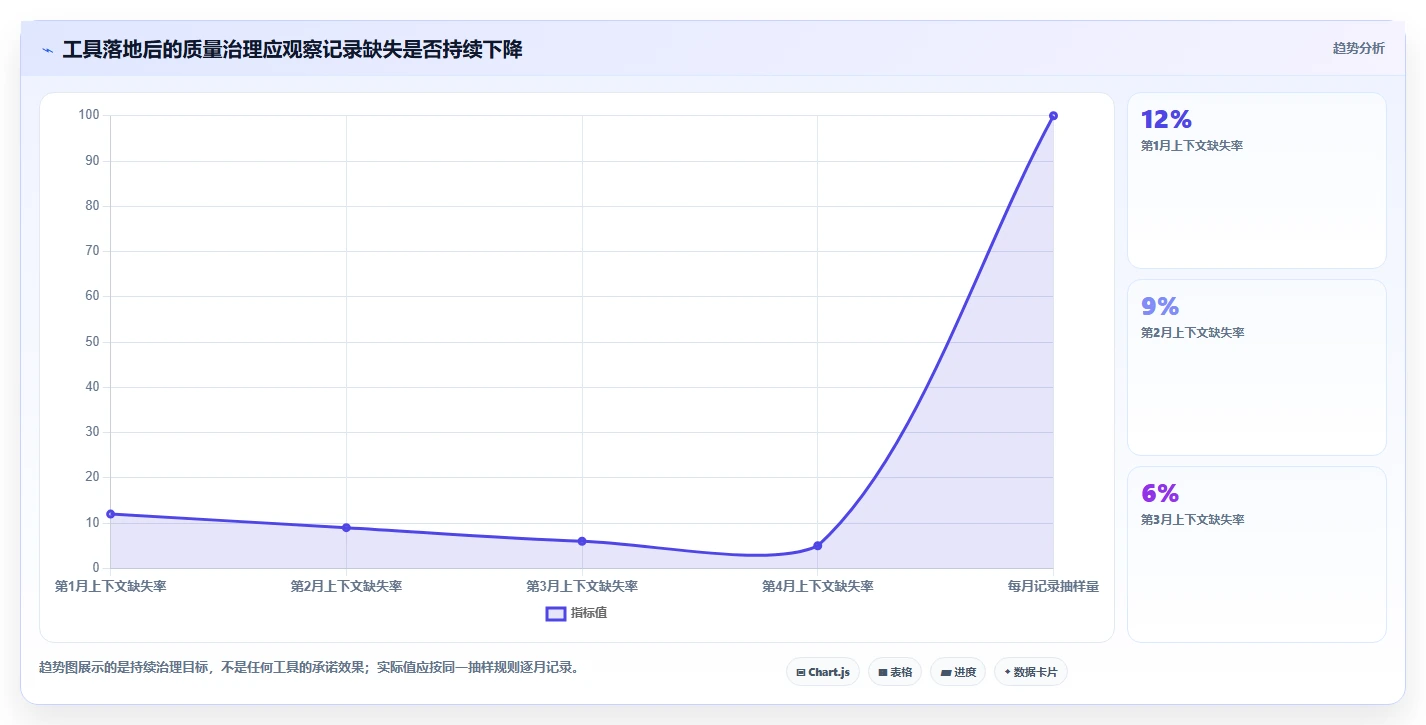Toggle the 指标值 legend item
Image resolution: width=1426 pixels, height=725 pixels.
click(x=576, y=613)
